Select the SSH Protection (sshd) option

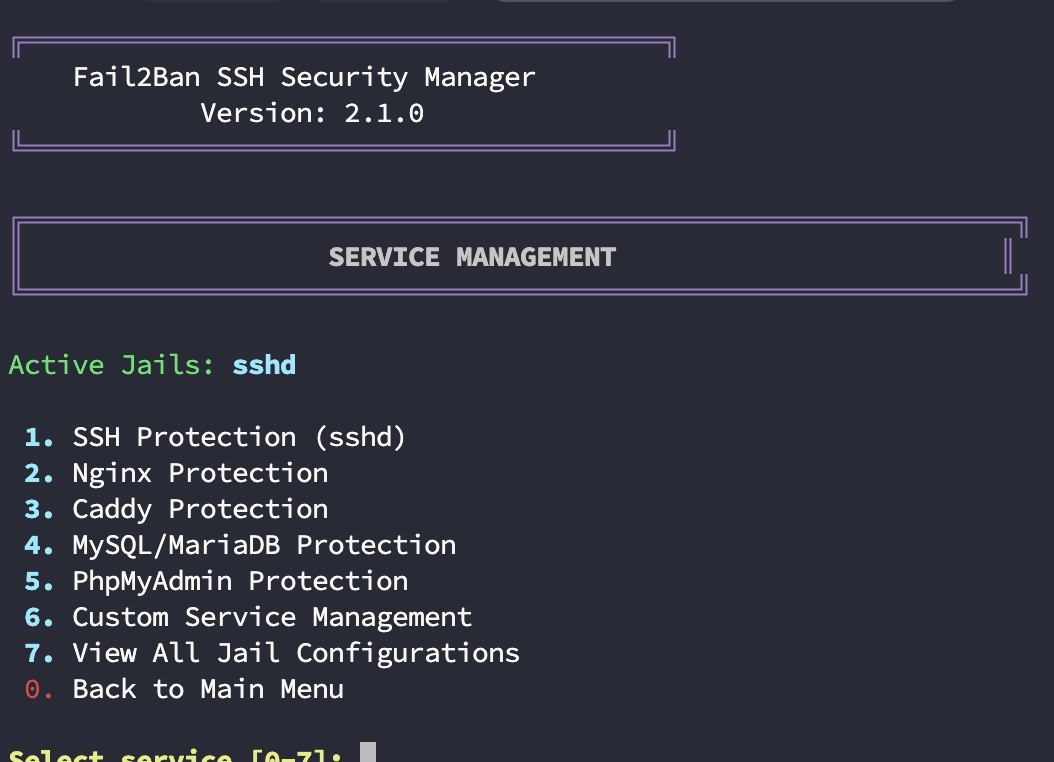[239, 437]
